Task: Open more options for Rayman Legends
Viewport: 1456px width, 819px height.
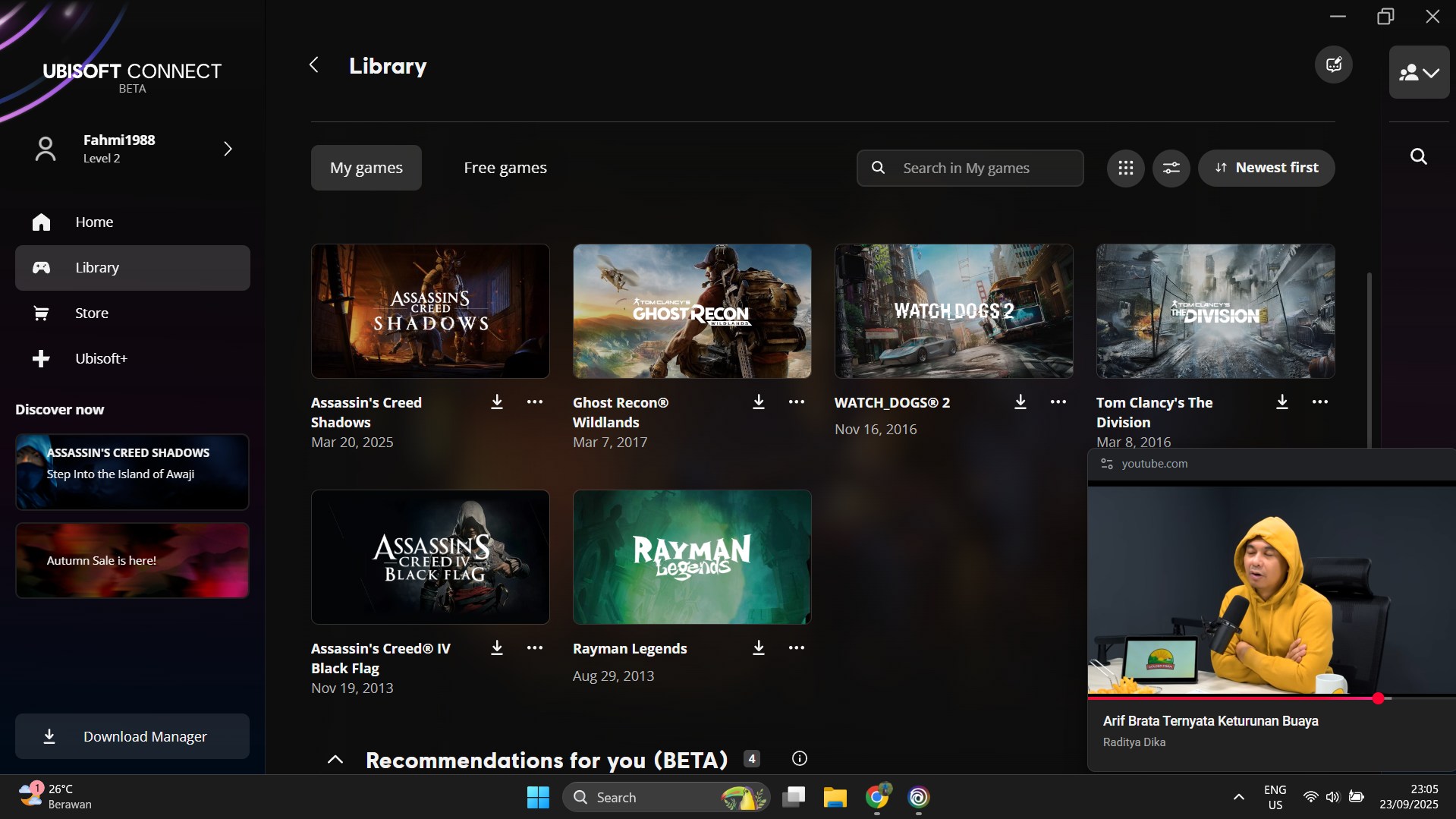Action: pyautogui.click(x=797, y=648)
